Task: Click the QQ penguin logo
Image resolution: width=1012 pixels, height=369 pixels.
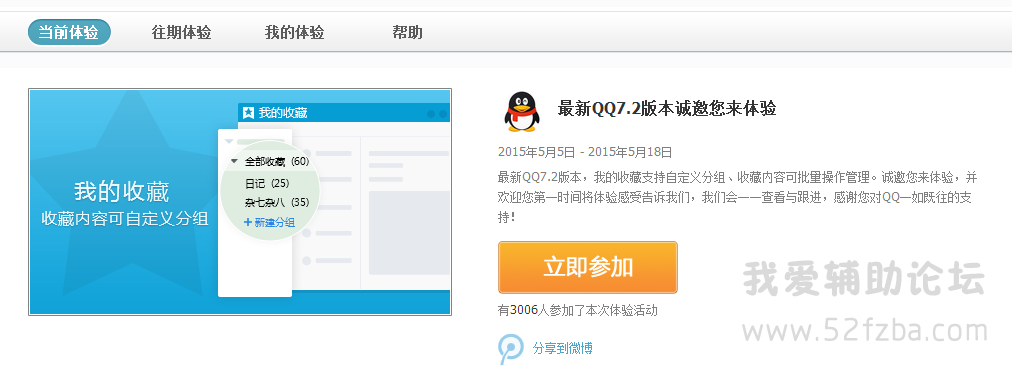Action: pyautogui.click(x=521, y=112)
